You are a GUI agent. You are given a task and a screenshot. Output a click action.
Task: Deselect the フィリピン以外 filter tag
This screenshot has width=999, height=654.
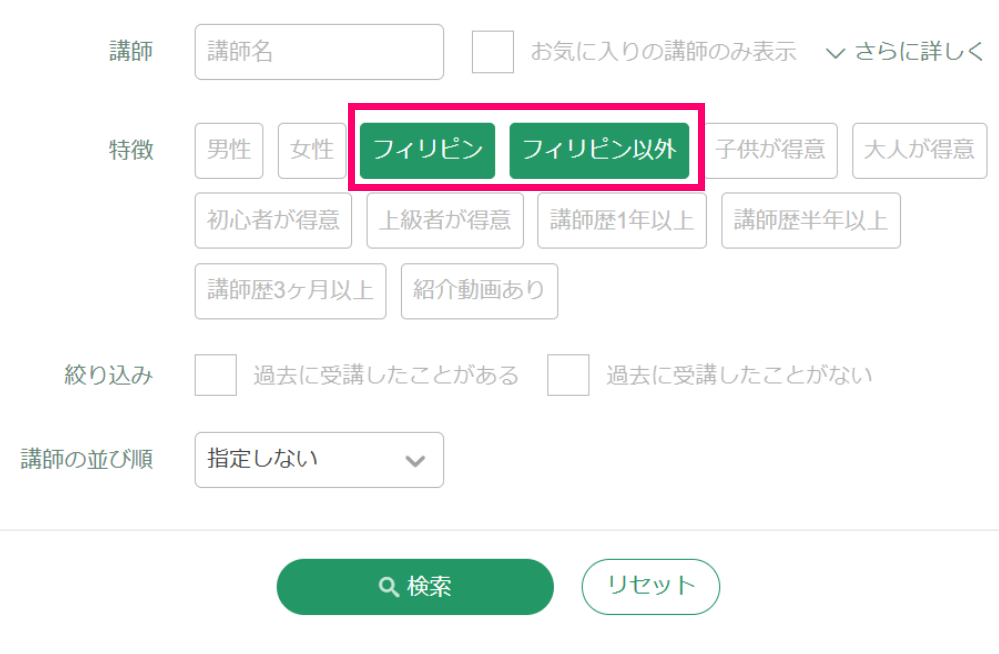pos(599,150)
